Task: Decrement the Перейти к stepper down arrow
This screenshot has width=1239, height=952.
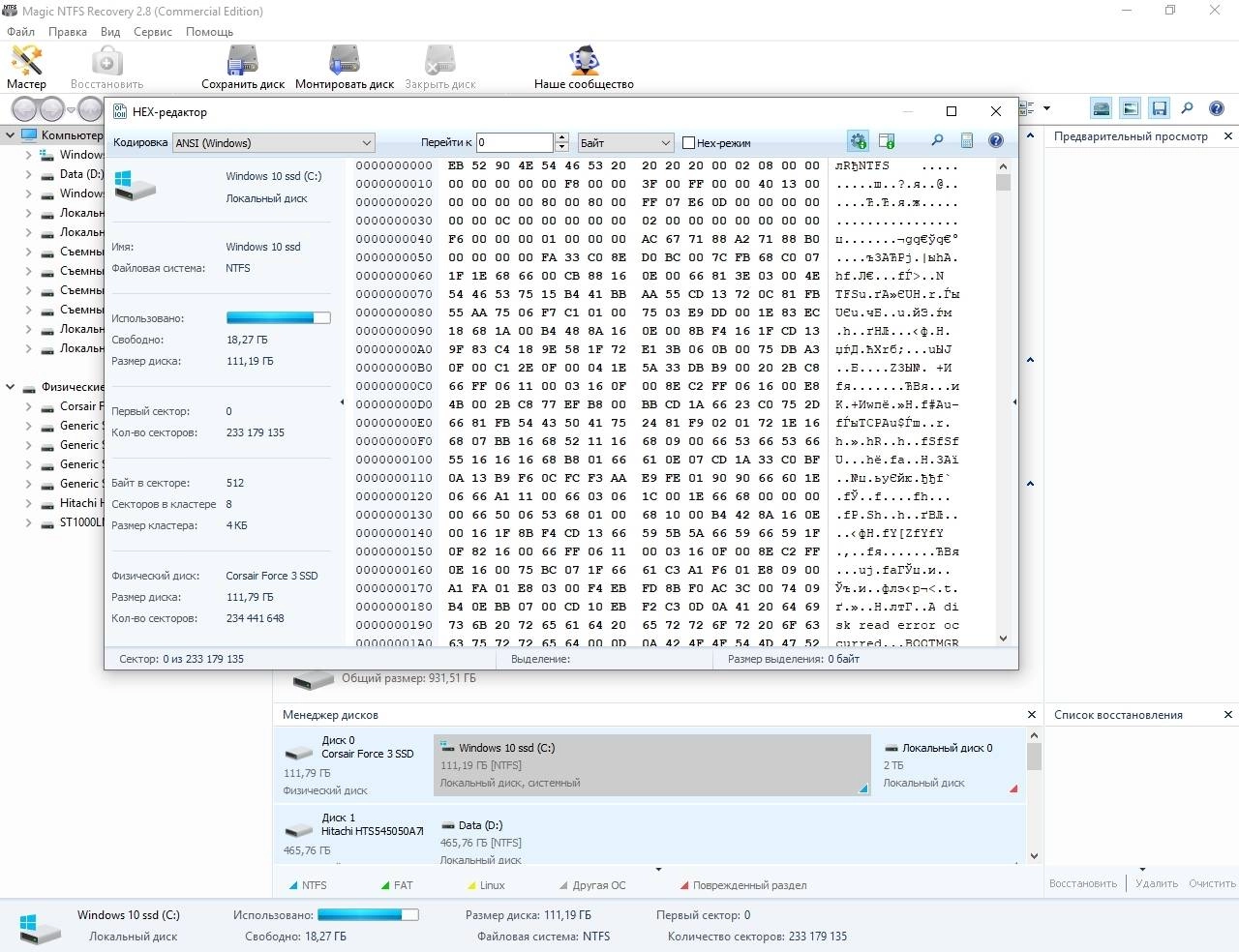Action: coord(561,148)
